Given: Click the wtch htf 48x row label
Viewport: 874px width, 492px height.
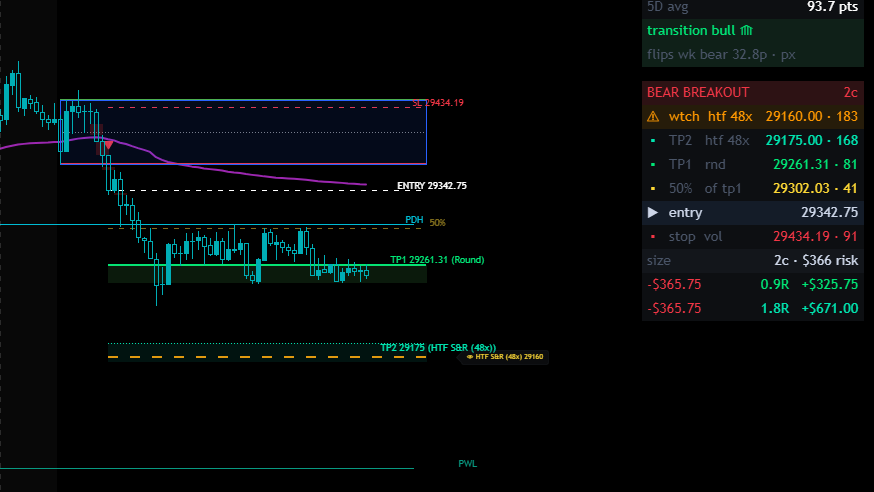Looking at the screenshot, I should point(710,116).
